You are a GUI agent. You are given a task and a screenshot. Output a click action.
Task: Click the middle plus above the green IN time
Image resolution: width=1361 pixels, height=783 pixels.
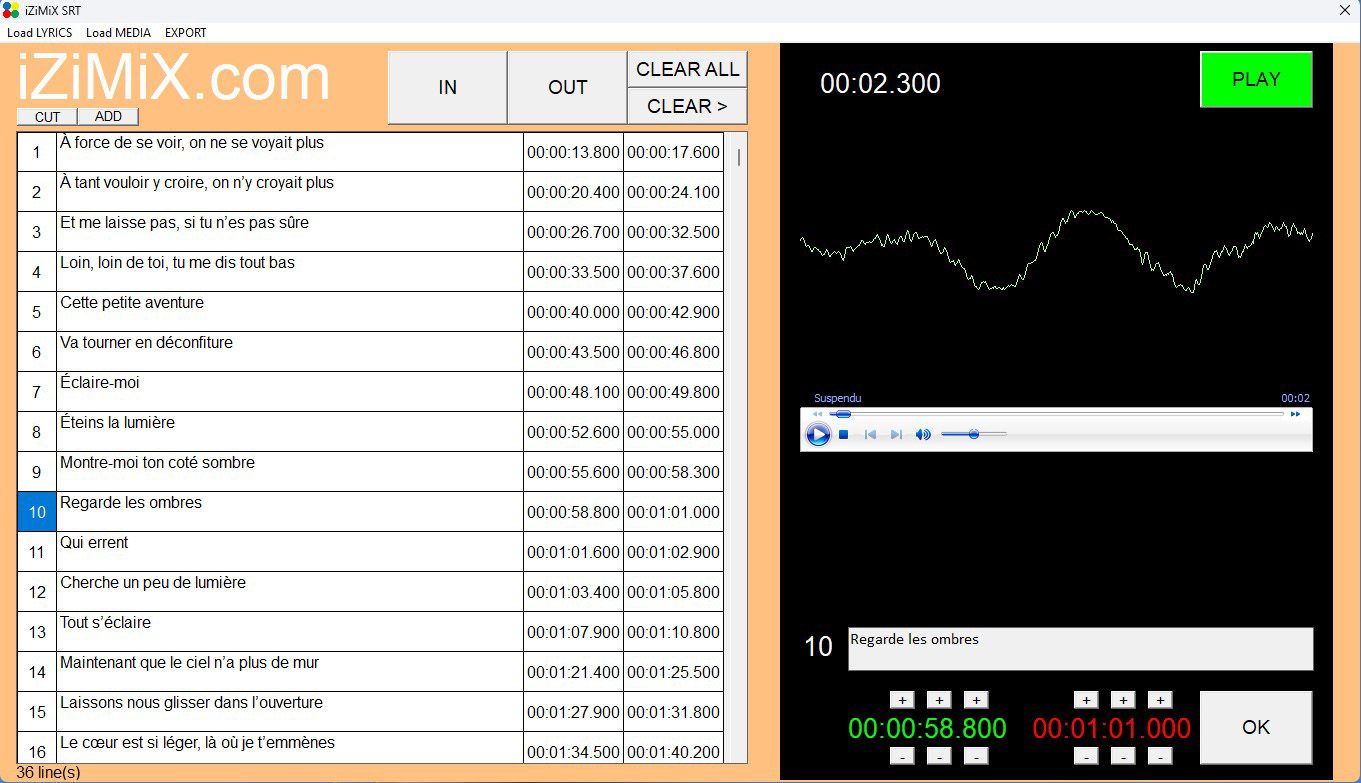[x=938, y=700]
